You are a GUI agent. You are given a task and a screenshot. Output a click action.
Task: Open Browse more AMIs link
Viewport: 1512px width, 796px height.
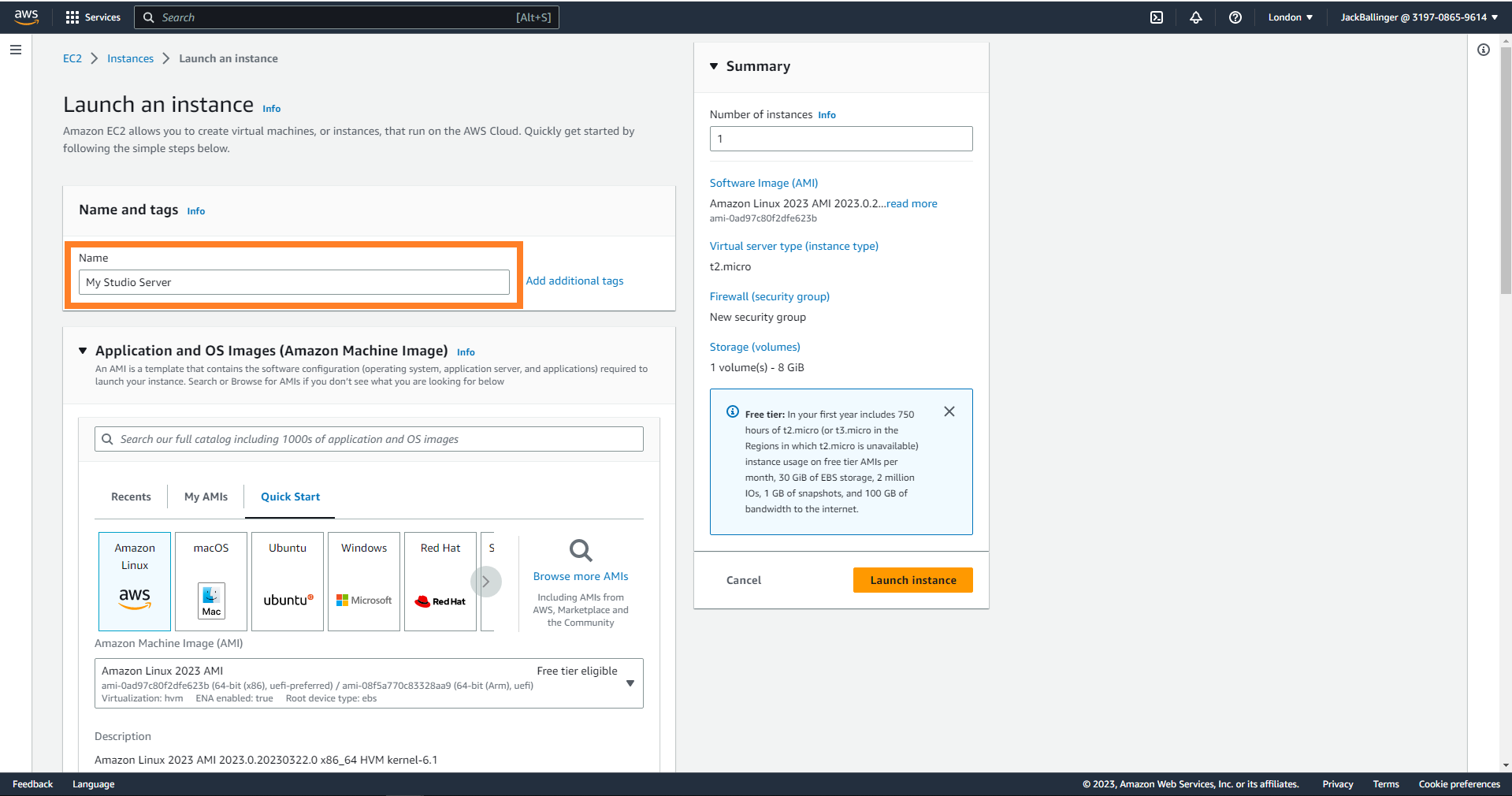coord(581,576)
